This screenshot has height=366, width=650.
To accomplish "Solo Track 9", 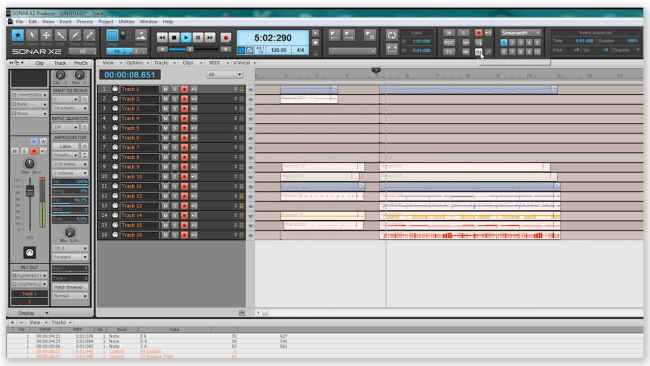I will [x=175, y=167].
